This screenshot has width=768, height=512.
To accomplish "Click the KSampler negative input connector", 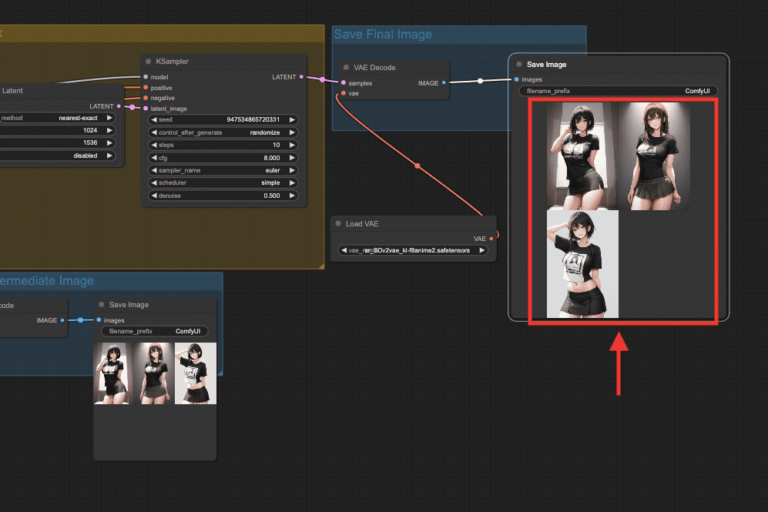I will pos(146,98).
